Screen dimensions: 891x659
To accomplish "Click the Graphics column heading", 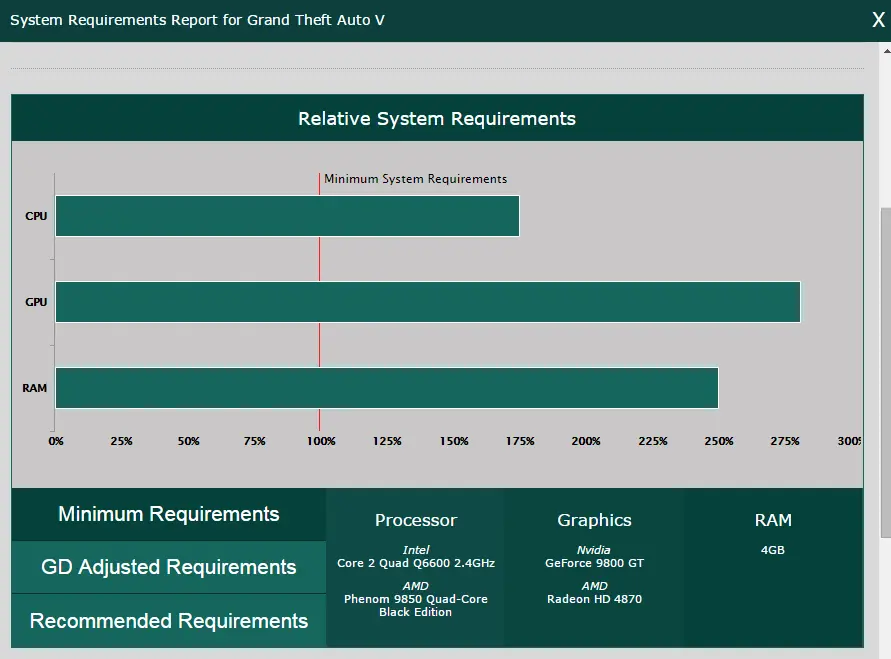I will [x=594, y=520].
